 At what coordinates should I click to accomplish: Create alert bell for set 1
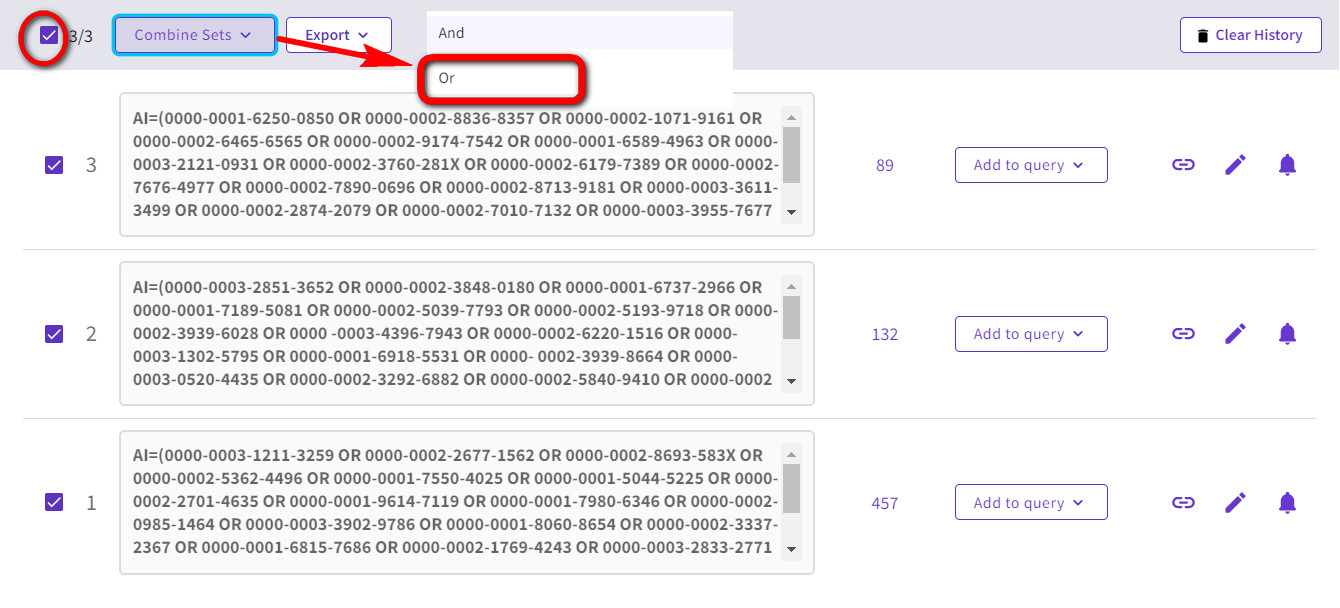1288,503
